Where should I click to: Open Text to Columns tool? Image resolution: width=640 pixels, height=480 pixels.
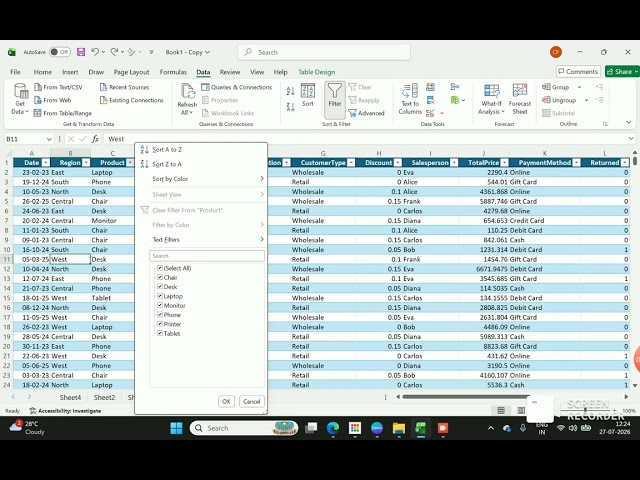pyautogui.click(x=410, y=99)
